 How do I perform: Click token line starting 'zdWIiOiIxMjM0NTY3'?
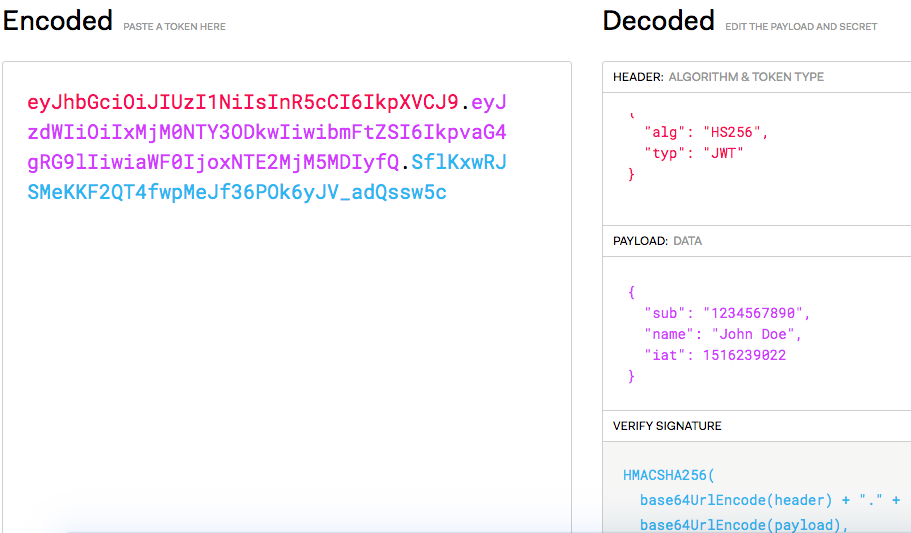click(x=267, y=132)
